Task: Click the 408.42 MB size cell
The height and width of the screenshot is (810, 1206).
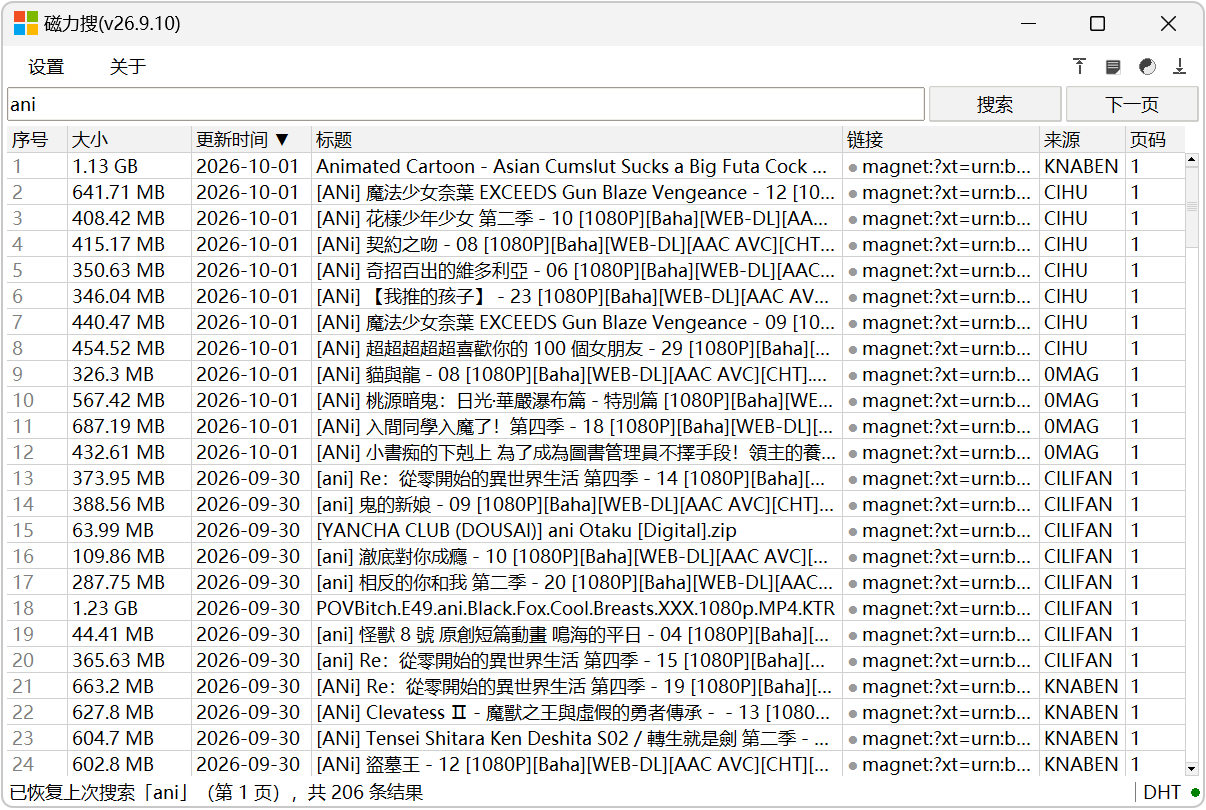Action: [118, 218]
